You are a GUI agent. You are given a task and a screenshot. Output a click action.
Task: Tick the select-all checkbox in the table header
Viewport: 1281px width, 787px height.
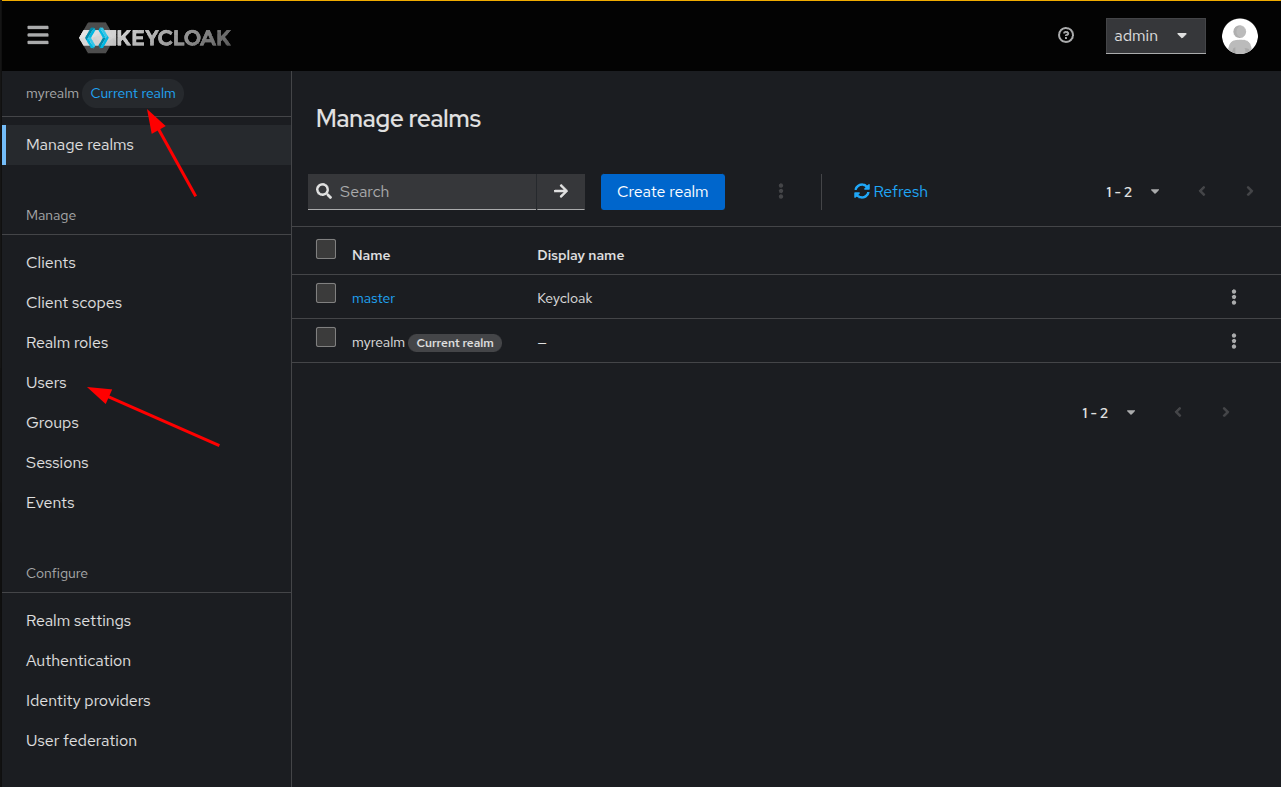[326, 249]
